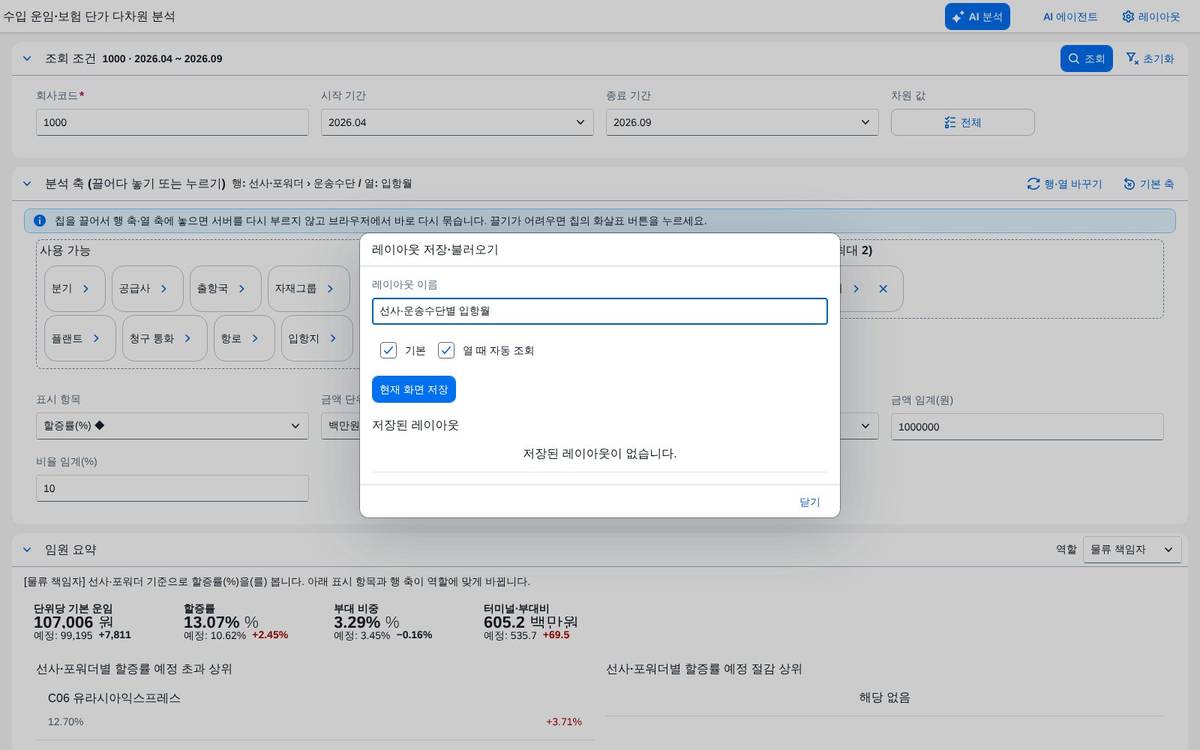Image resolution: width=1200 pixels, height=750 pixels.
Task: Click the 금액 임계(원) input field
Action: click(1027, 427)
